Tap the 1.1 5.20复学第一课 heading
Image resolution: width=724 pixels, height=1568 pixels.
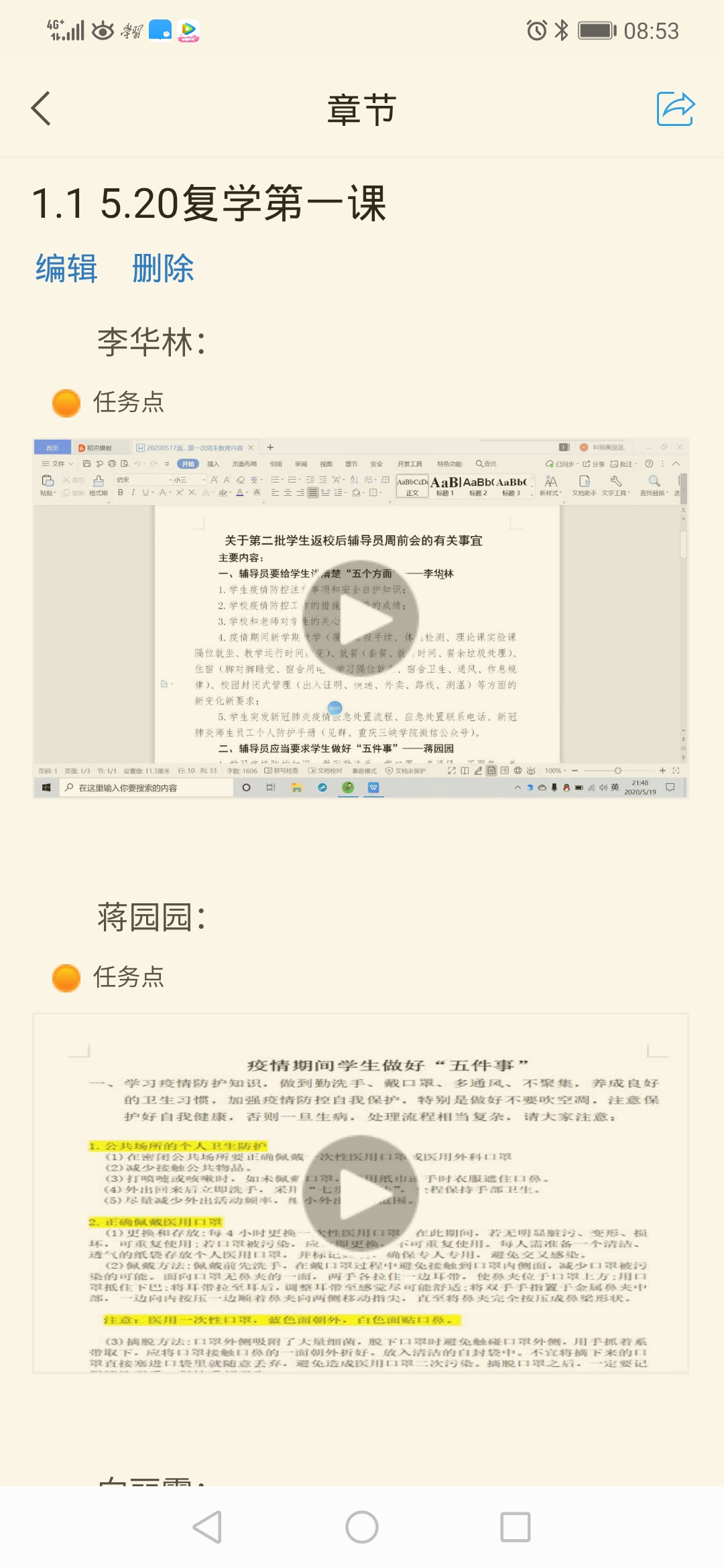coord(209,203)
